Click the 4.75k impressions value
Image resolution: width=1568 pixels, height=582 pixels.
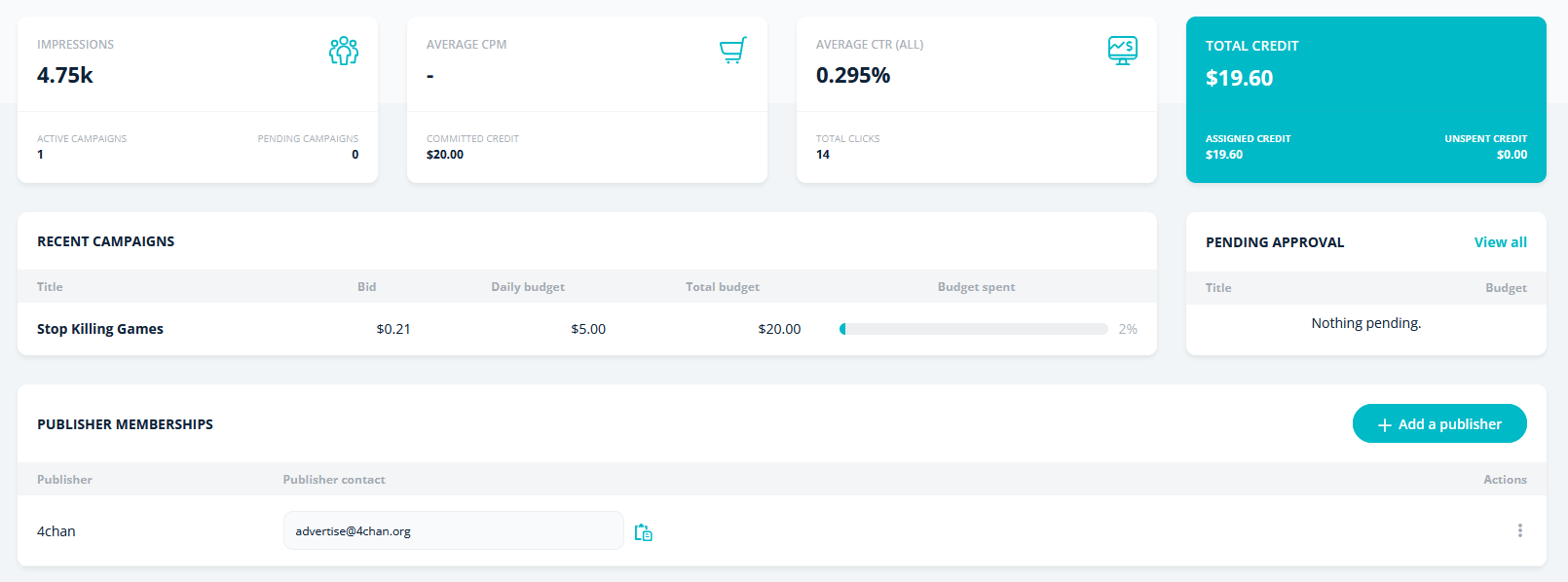click(65, 75)
